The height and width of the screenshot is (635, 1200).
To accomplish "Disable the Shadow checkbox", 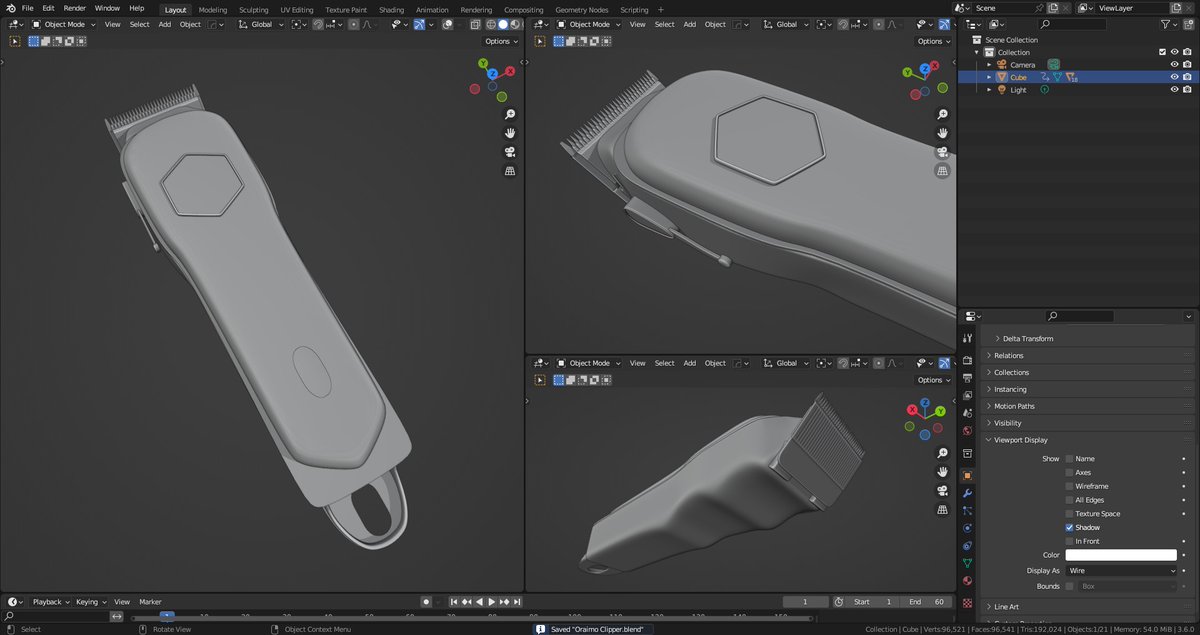I will pos(1069,527).
